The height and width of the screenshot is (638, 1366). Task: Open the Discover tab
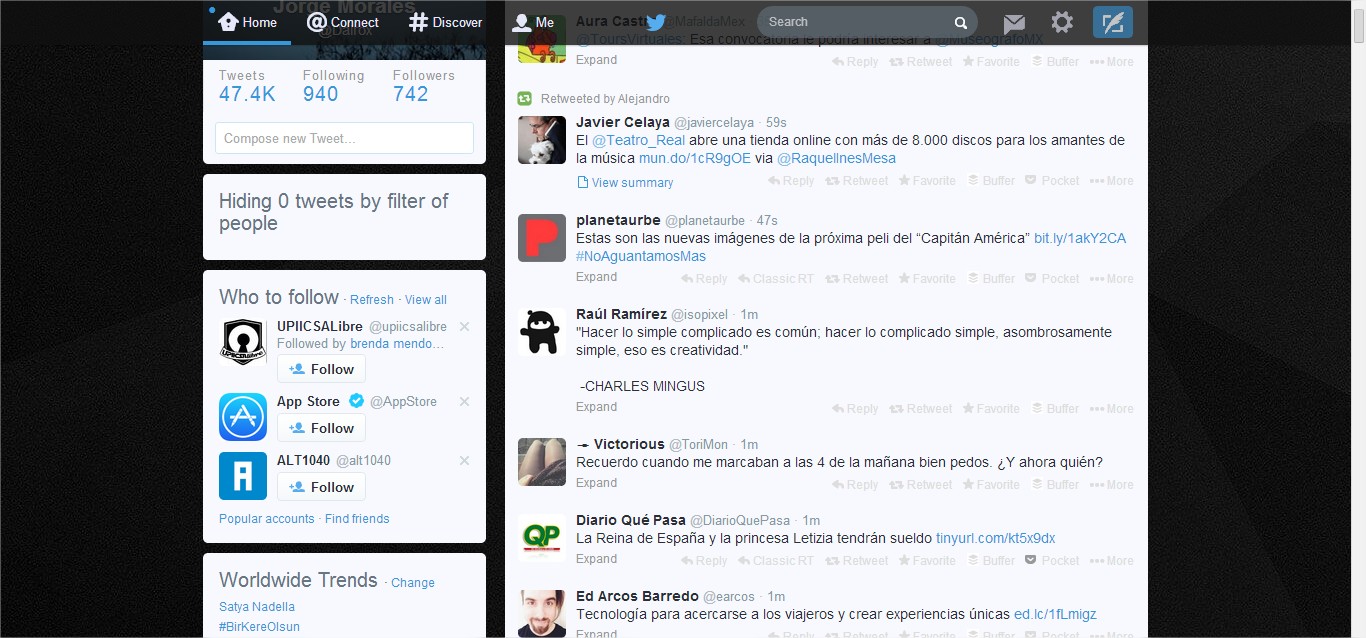click(445, 22)
